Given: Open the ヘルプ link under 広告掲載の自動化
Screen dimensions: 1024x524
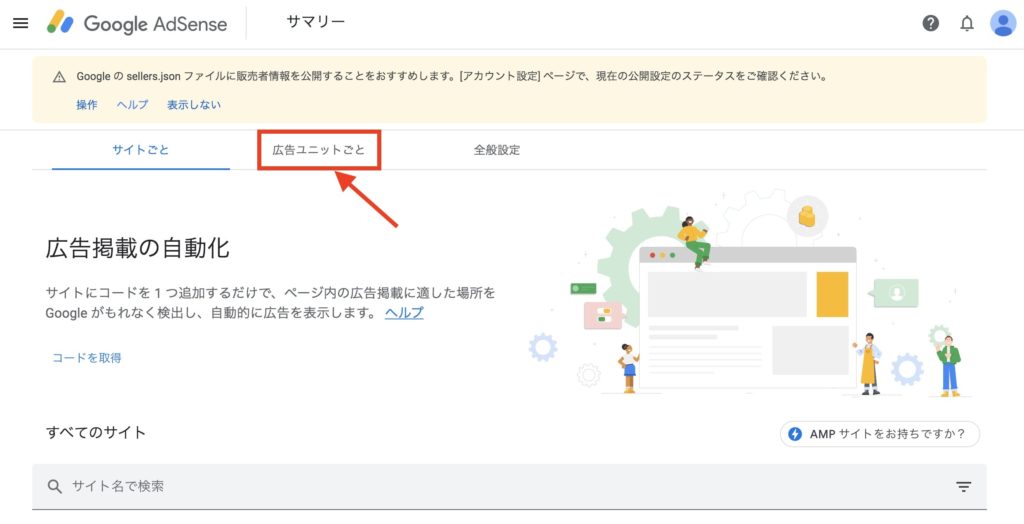Looking at the screenshot, I should (x=404, y=313).
